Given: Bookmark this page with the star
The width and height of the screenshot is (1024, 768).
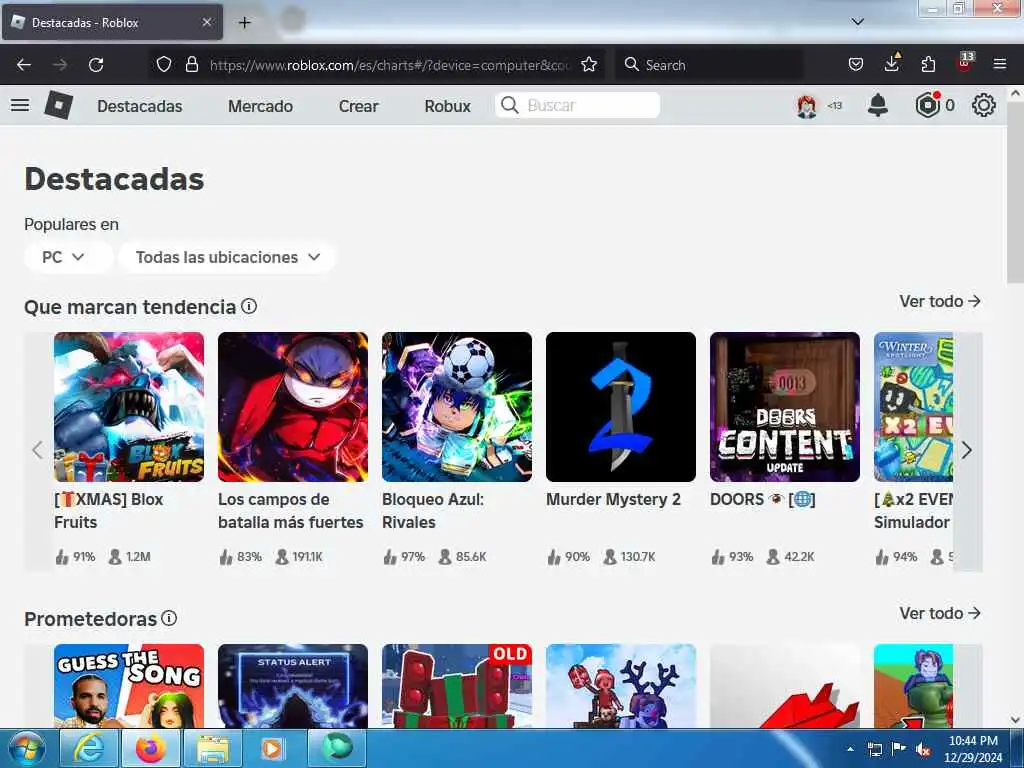Looking at the screenshot, I should [x=589, y=65].
